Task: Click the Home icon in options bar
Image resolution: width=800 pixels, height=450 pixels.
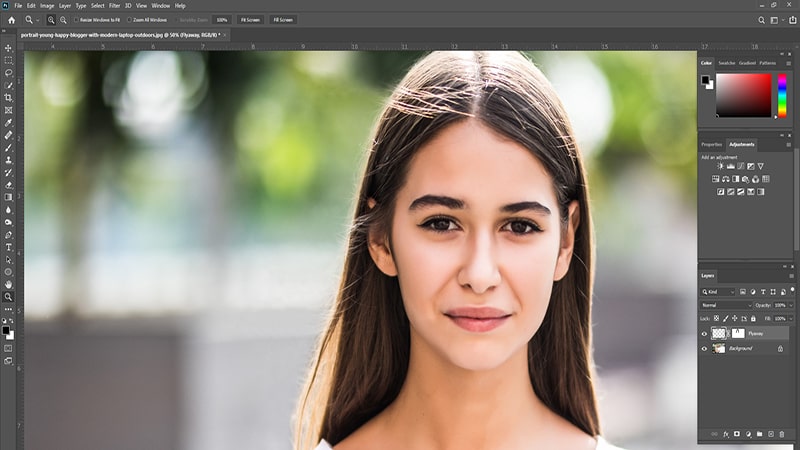Action: [x=11, y=19]
